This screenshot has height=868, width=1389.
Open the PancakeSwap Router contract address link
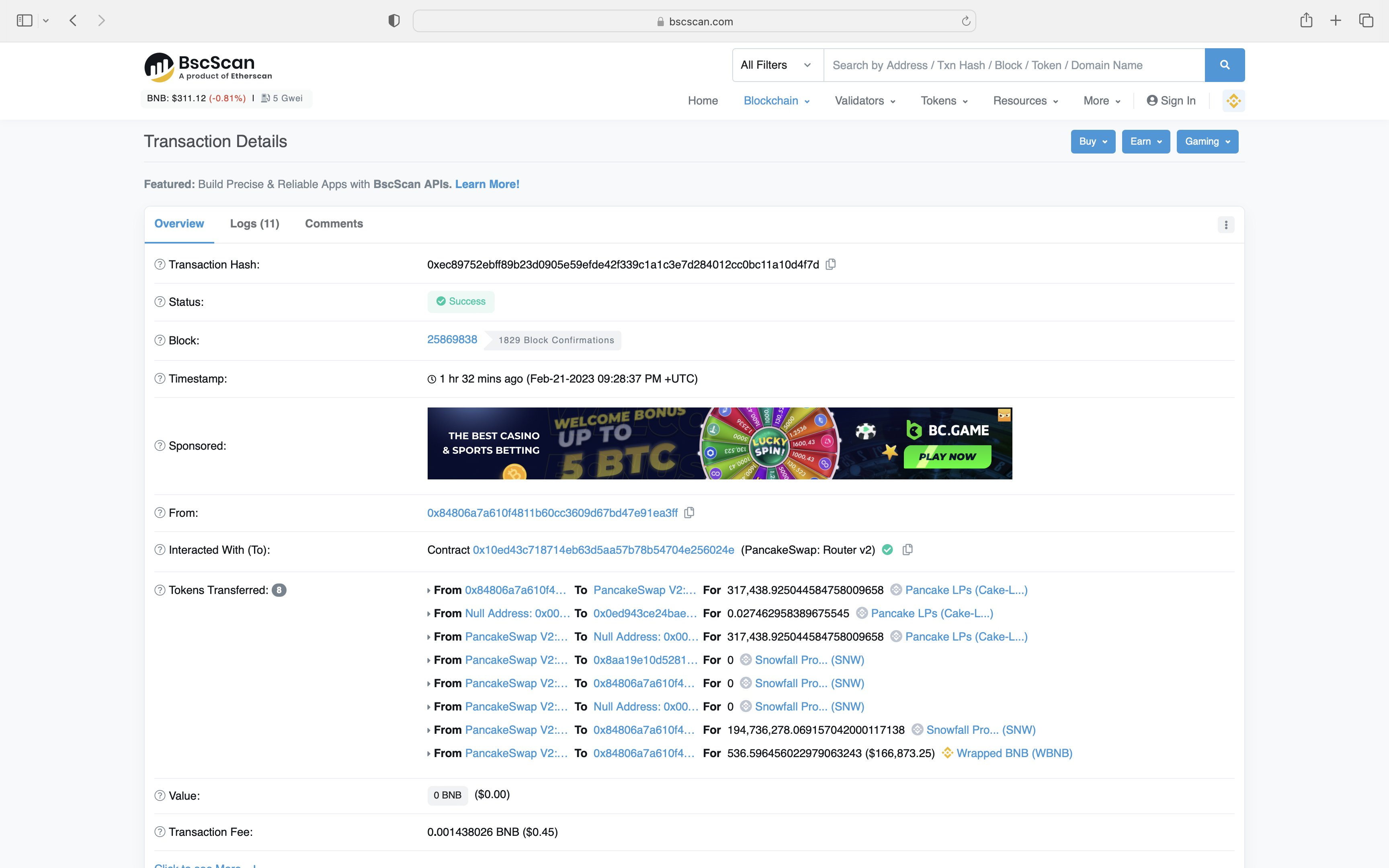(603, 549)
